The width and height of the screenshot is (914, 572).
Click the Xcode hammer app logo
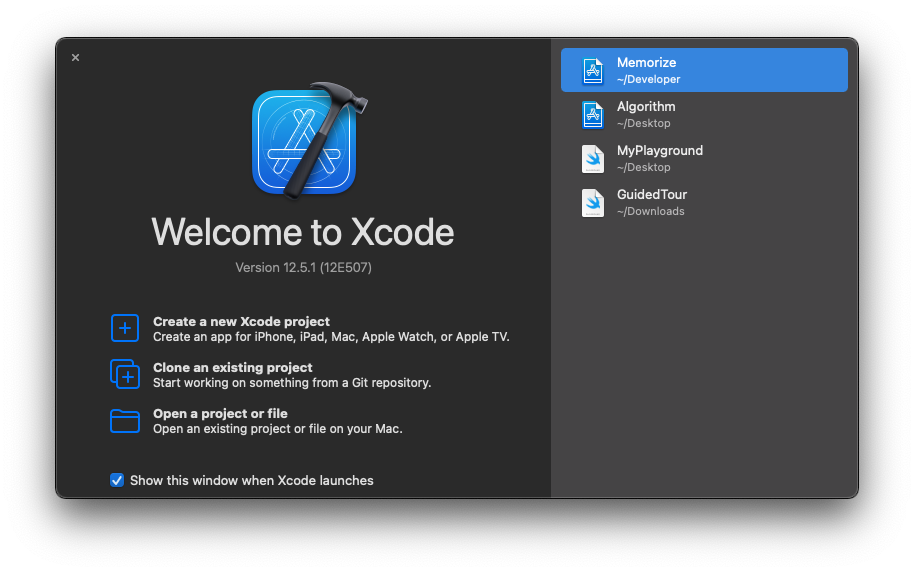coord(308,140)
